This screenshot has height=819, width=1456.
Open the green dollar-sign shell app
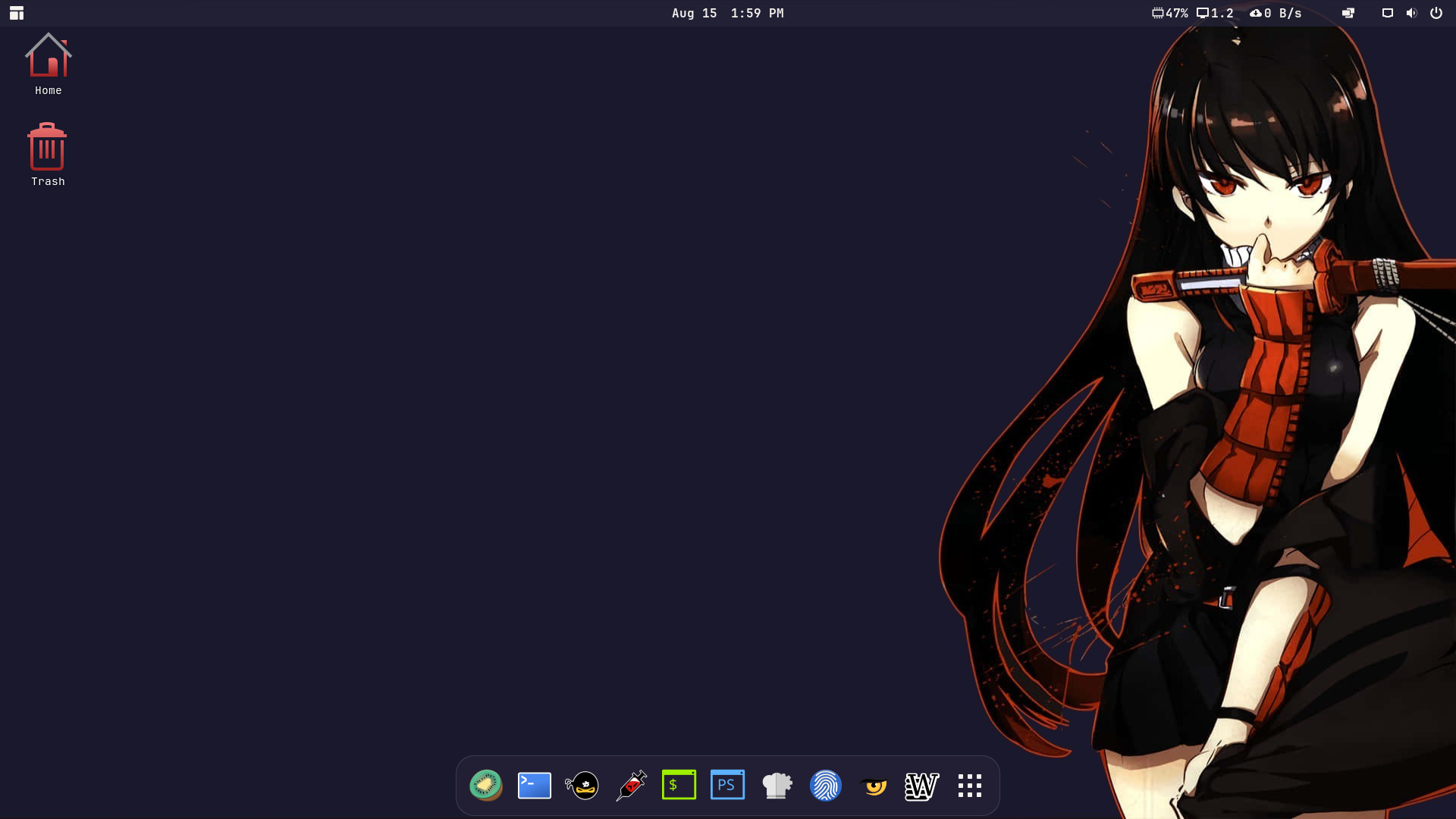tap(679, 786)
